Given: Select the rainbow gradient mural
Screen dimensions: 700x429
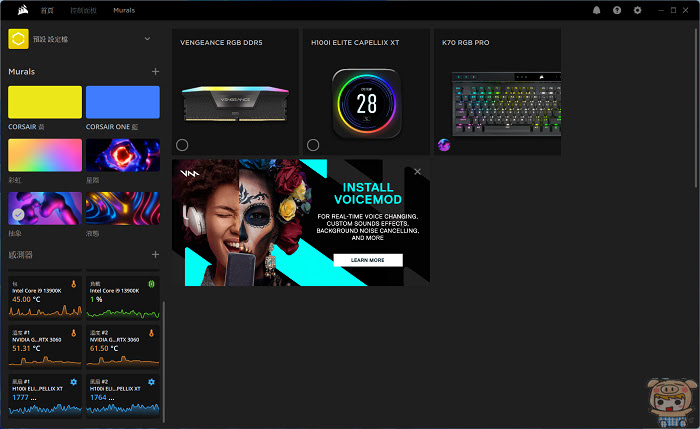Looking at the screenshot, I should [x=45, y=155].
